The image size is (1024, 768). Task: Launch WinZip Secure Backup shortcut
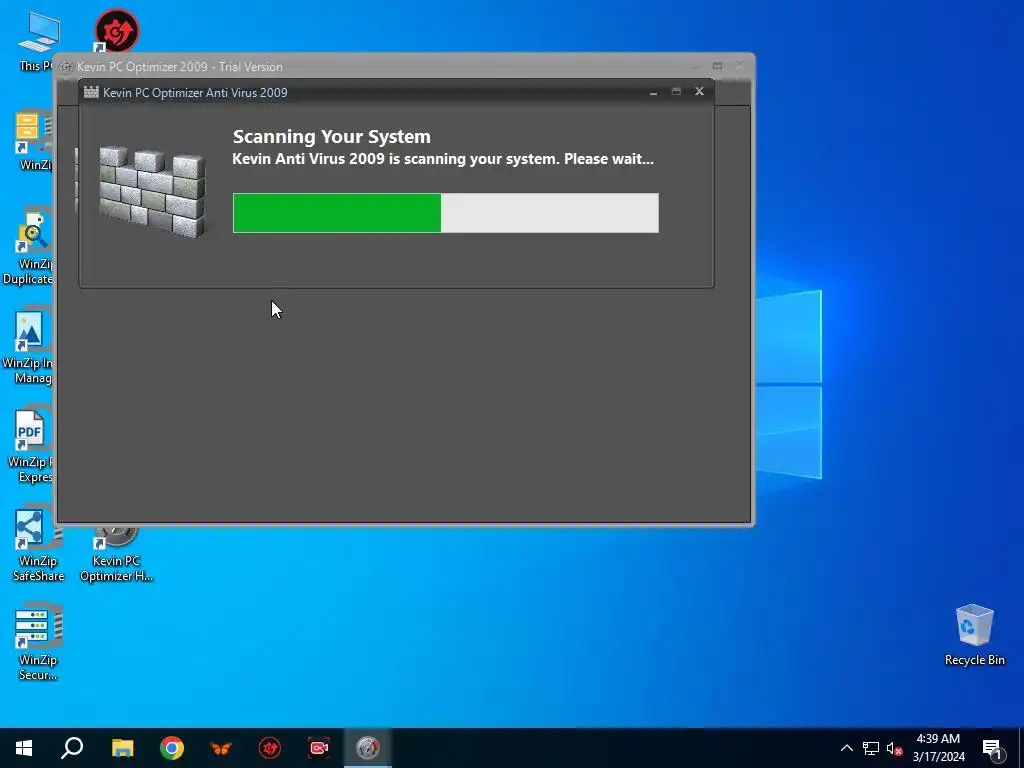[x=38, y=643]
